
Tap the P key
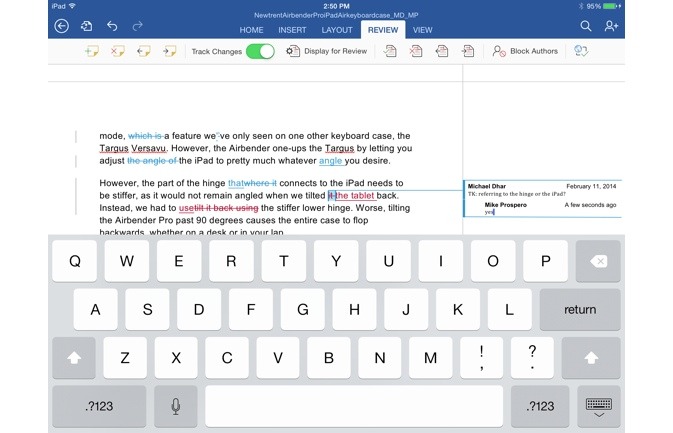pyautogui.click(x=546, y=261)
